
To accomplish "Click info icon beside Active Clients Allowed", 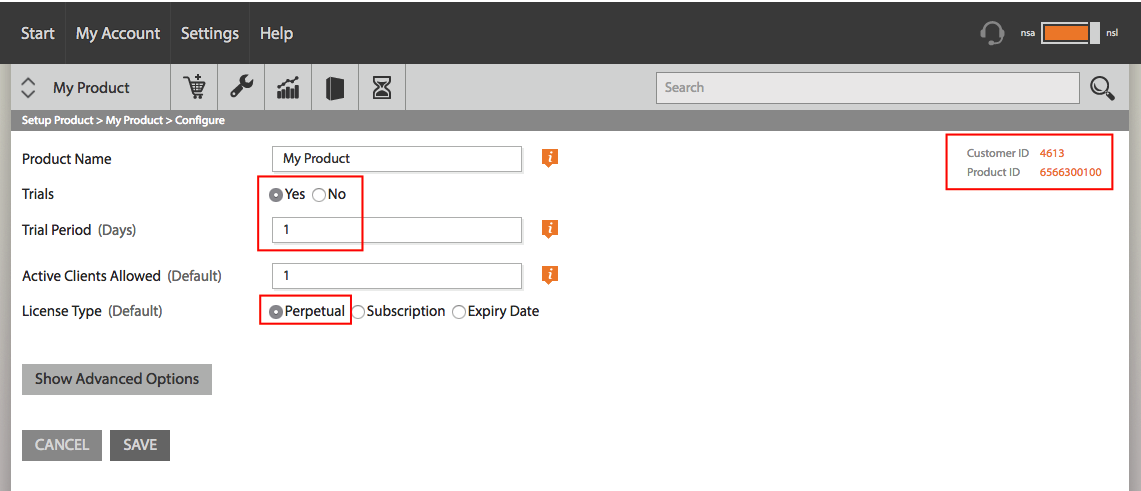I will click(x=550, y=275).
